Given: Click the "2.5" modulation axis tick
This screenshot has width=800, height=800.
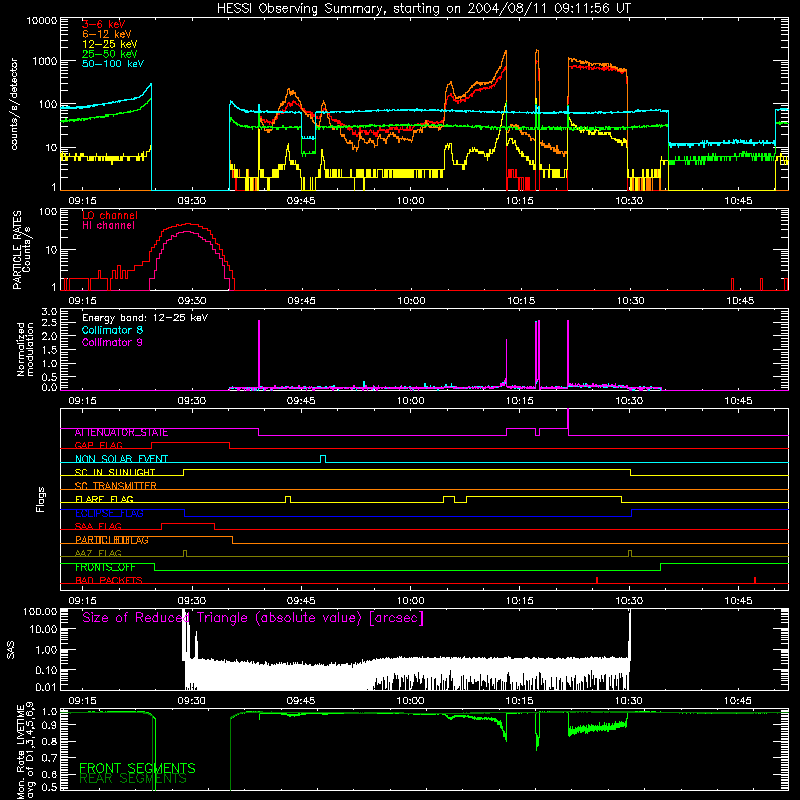Looking at the screenshot, I should 49,323.
